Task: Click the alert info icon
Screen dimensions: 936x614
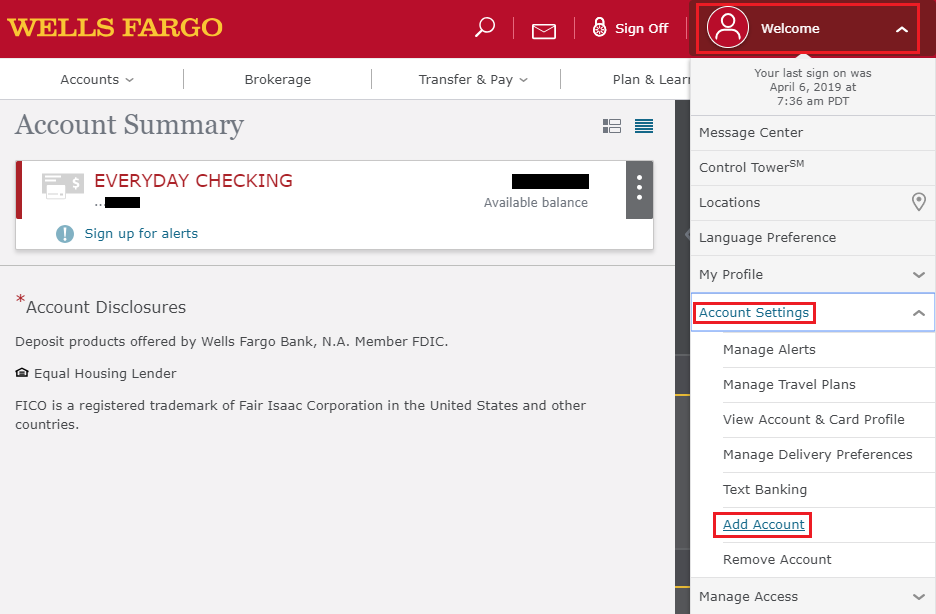Action: (x=64, y=234)
